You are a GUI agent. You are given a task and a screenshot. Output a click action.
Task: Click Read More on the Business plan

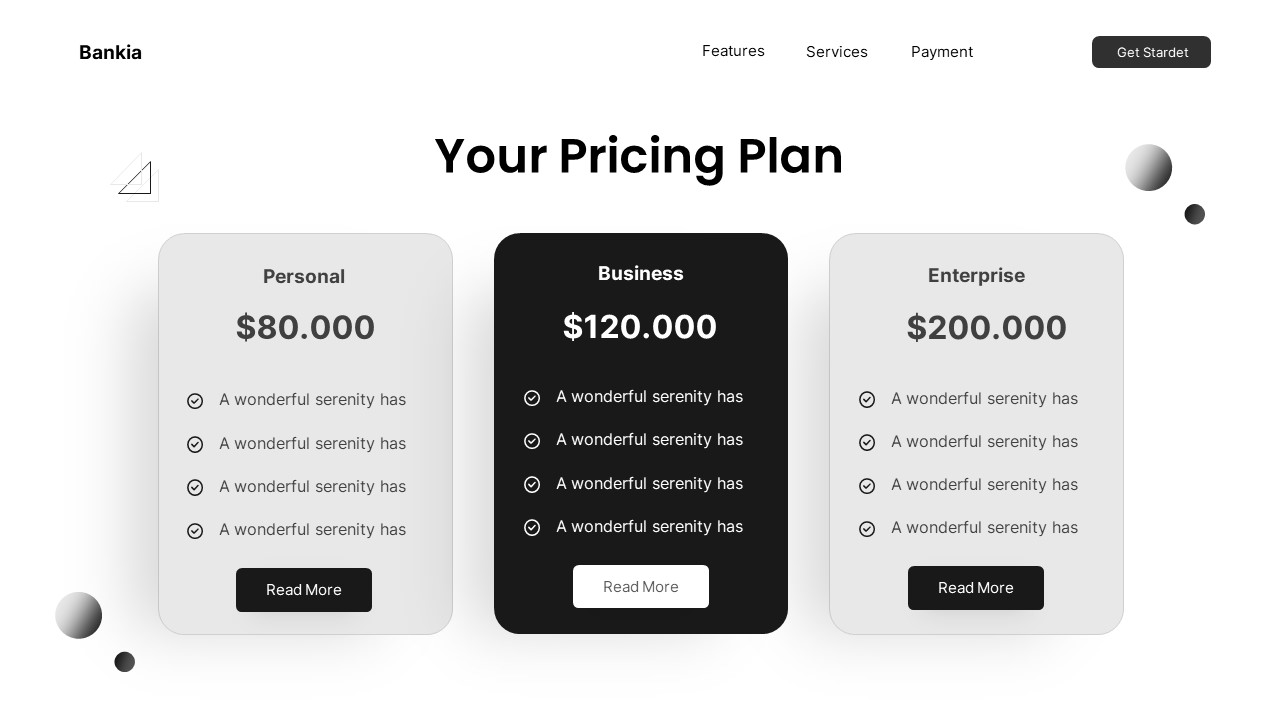[641, 587]
